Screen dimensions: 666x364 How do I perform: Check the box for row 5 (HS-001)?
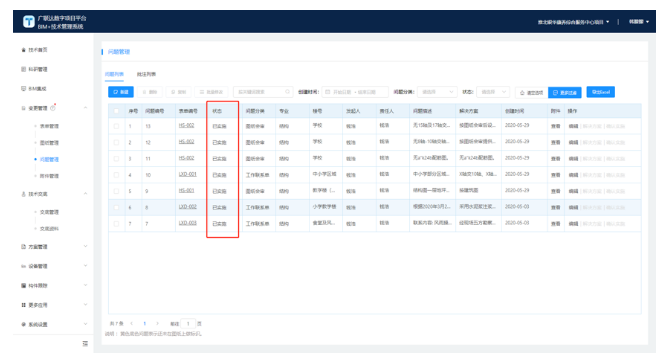pos(116,191)
